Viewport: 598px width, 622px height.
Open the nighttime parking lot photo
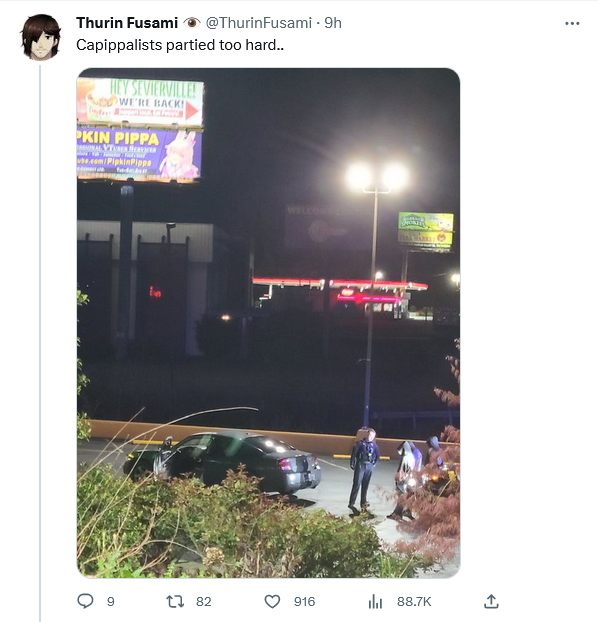(268, 323)
